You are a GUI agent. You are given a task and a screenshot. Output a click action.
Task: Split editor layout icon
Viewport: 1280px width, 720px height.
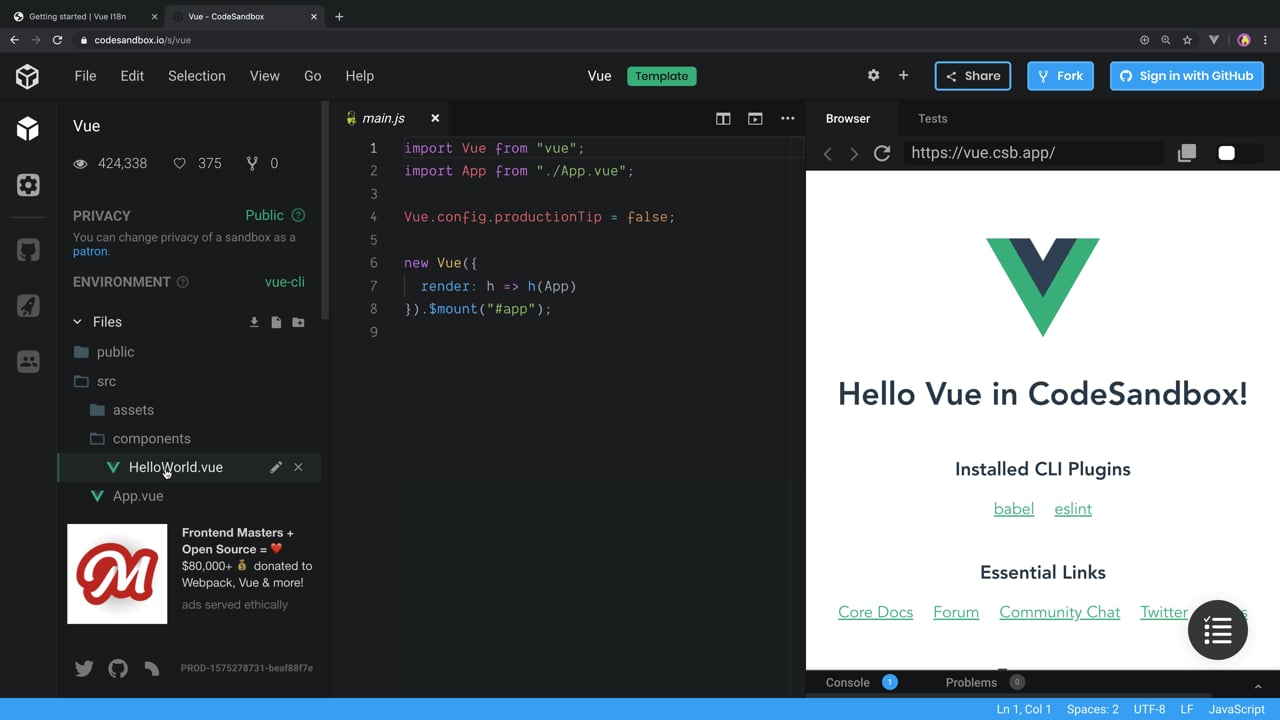pyautogui.click(x=723, y=118)
